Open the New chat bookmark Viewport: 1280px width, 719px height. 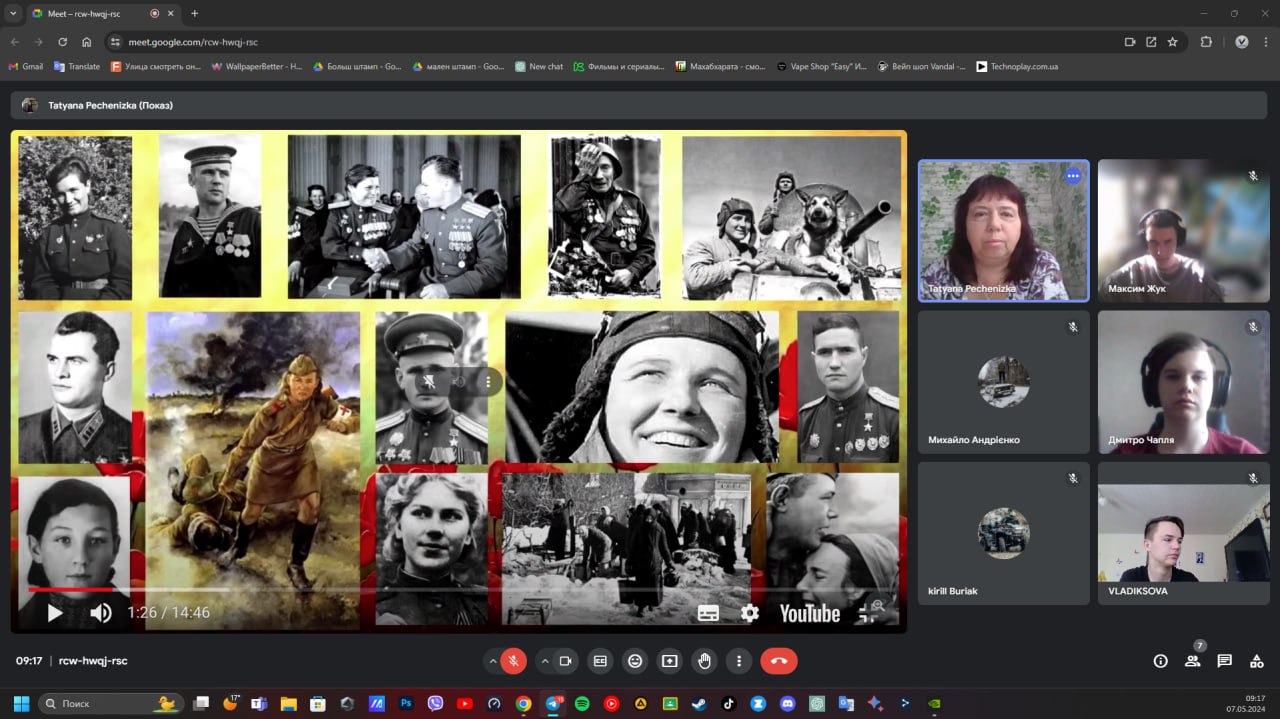(539, 66)
